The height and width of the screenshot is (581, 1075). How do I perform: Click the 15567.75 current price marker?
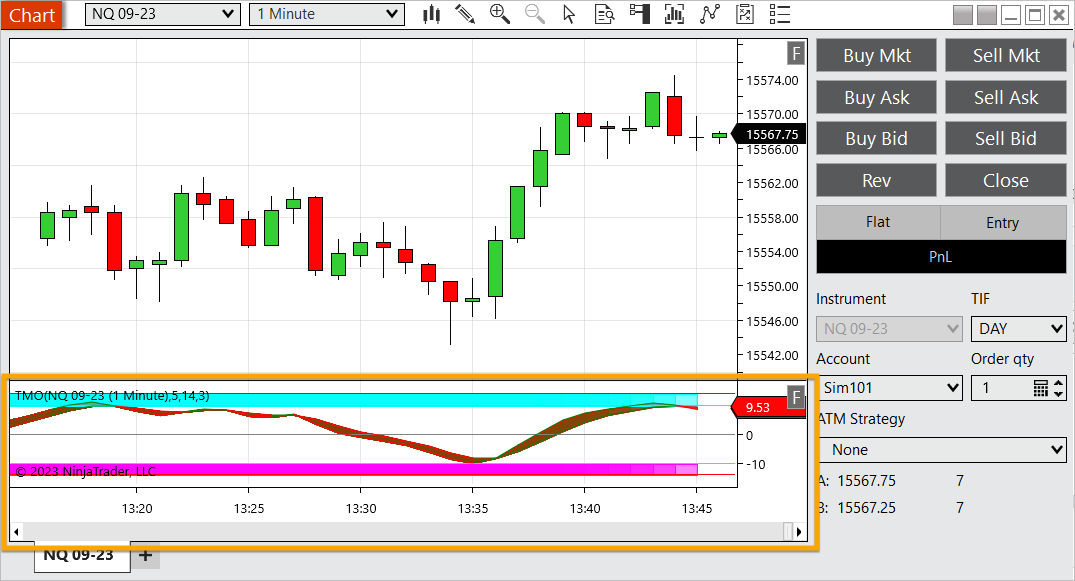click(769, 134)
